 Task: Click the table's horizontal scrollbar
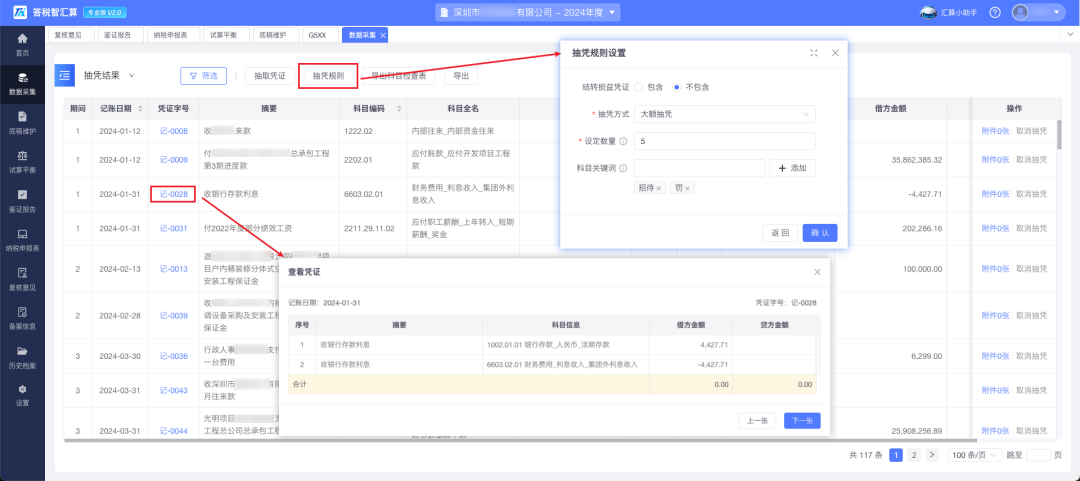coord(520,440)
